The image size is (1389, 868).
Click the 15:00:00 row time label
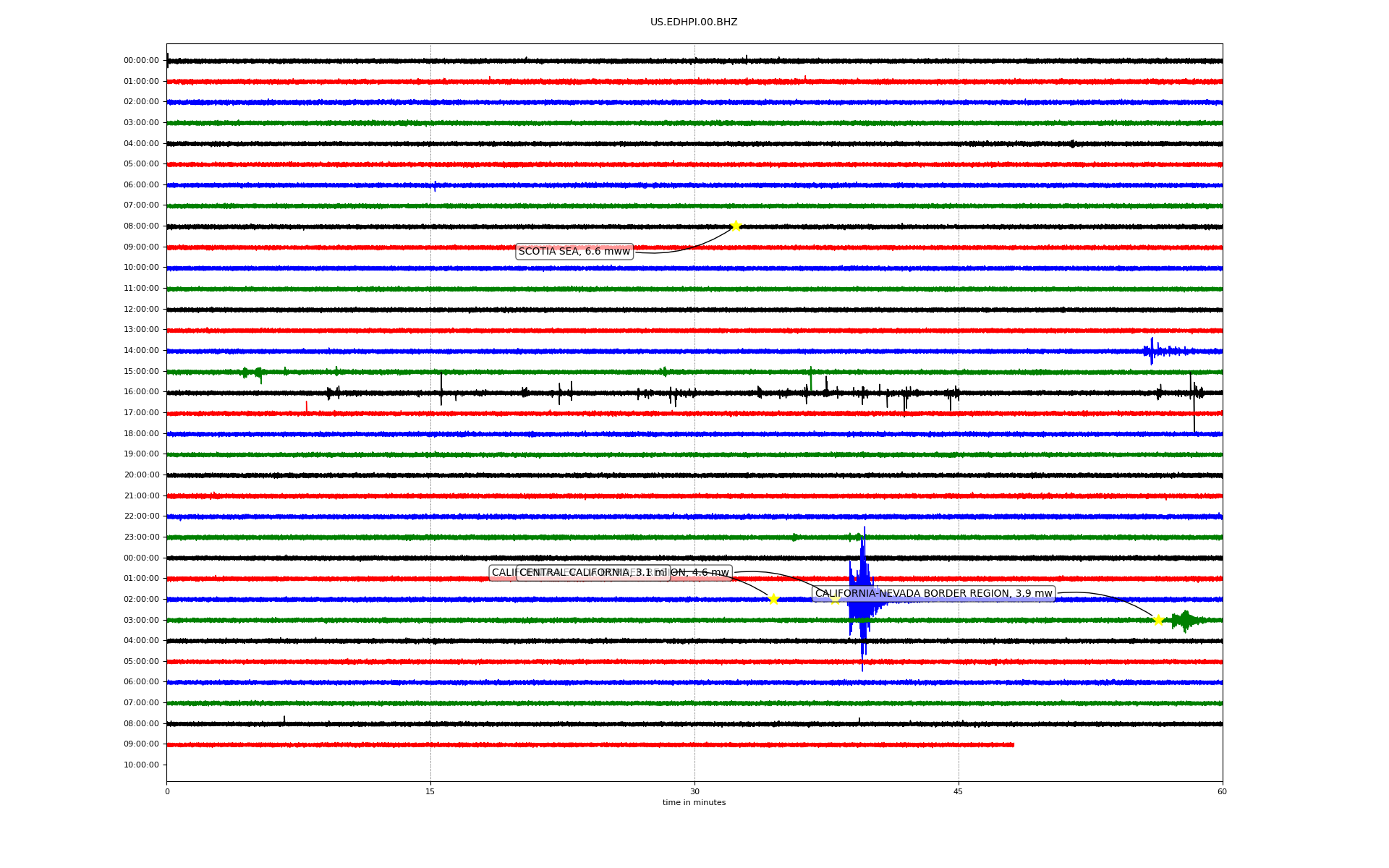pos(141,372)
